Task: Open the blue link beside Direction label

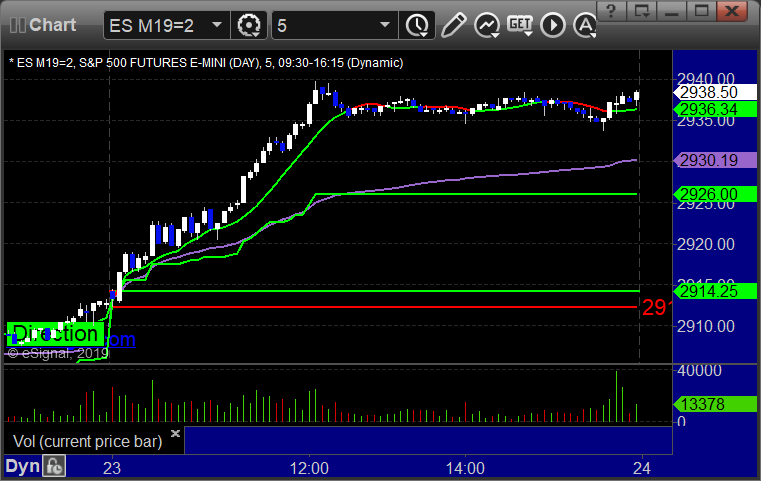Action: click(120, 339)
